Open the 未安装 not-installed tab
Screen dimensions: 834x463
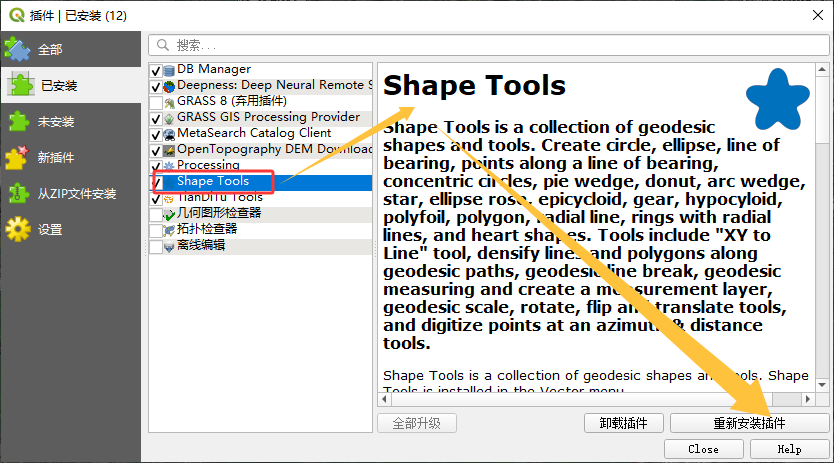(x=71, y=121)
